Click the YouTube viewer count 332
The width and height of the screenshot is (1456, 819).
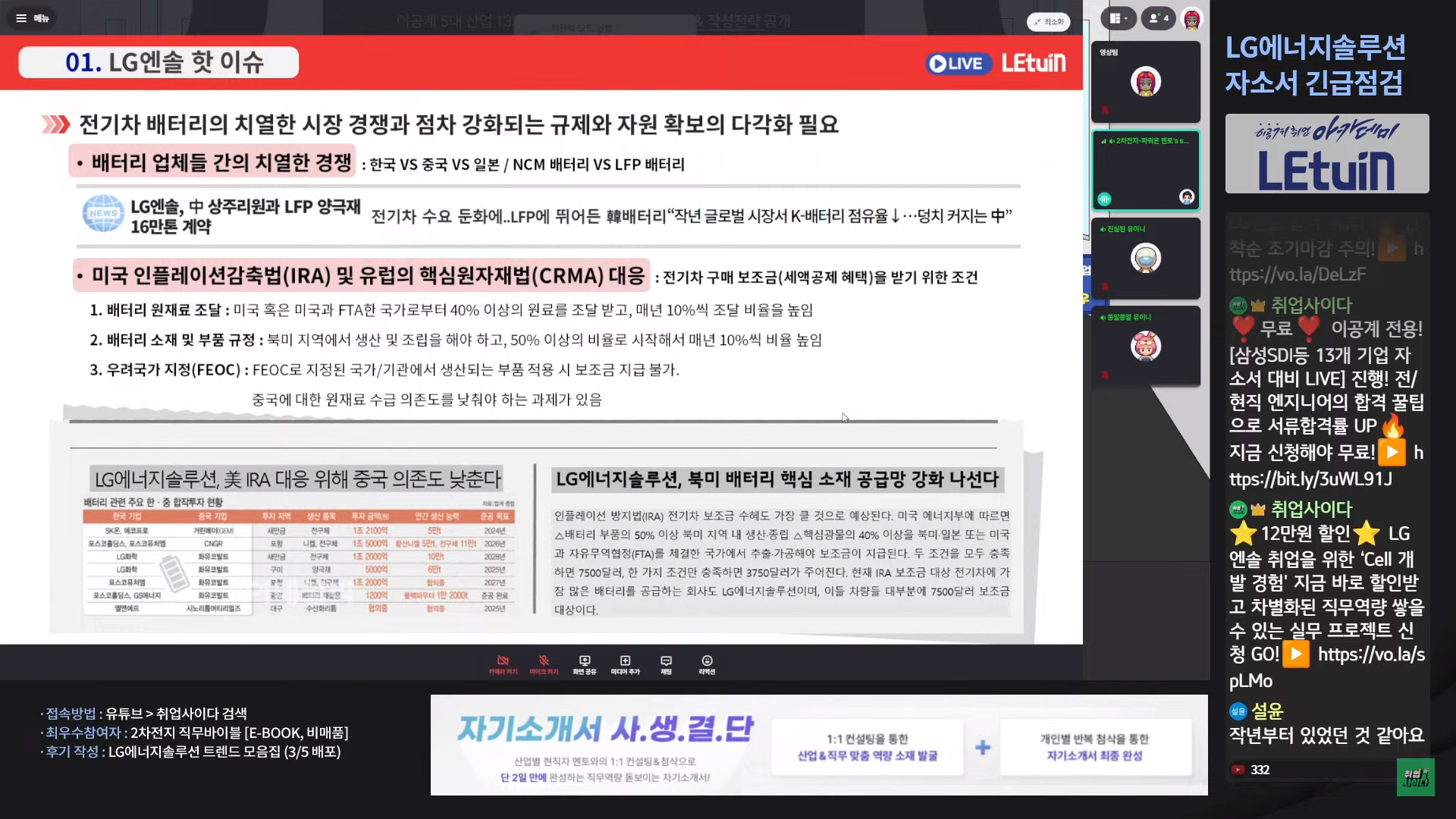coord(1250,770)
